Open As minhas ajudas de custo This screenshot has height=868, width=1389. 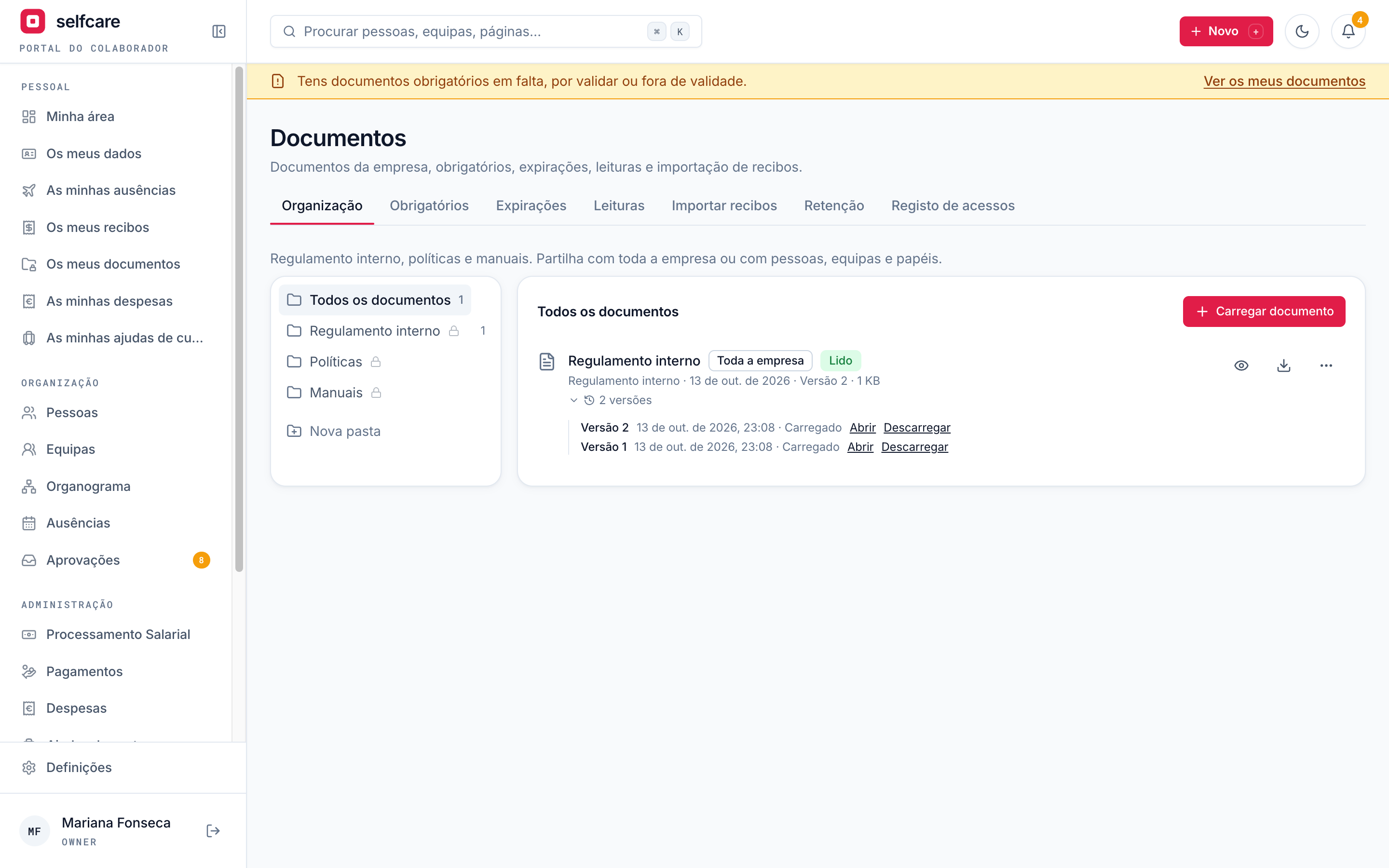tap(116, 338)
